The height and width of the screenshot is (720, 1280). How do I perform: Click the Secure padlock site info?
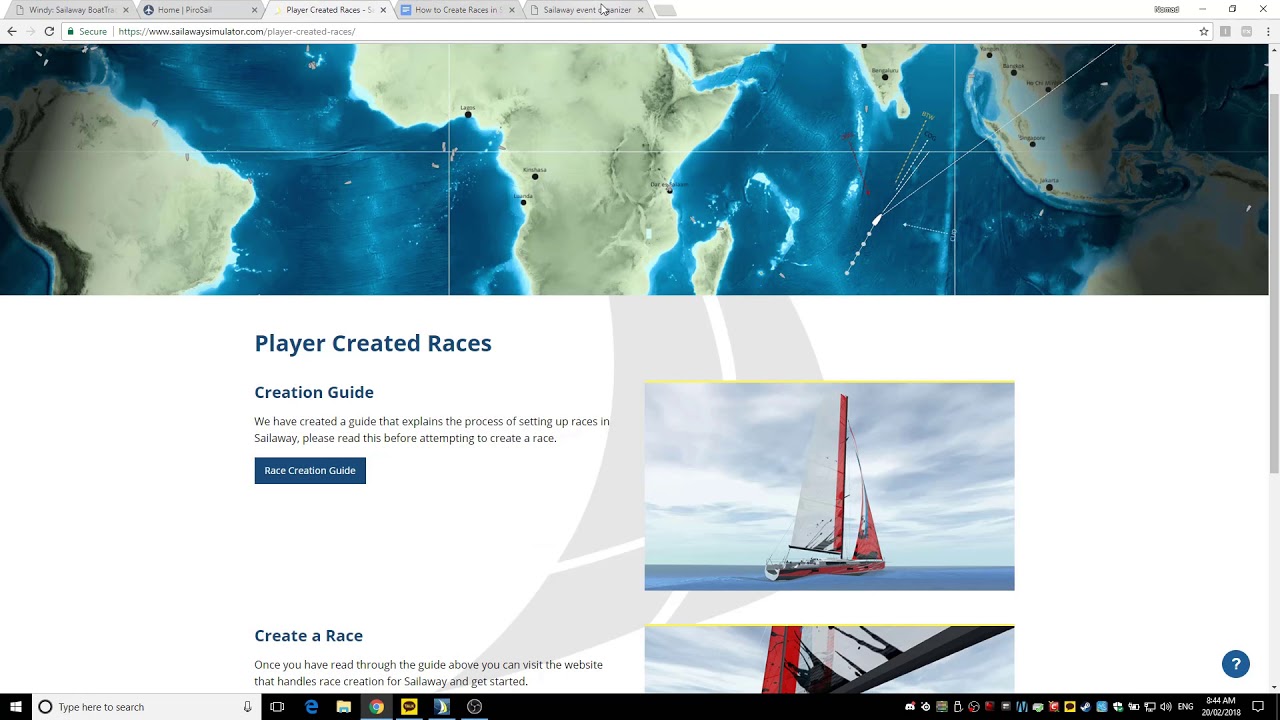87,31
